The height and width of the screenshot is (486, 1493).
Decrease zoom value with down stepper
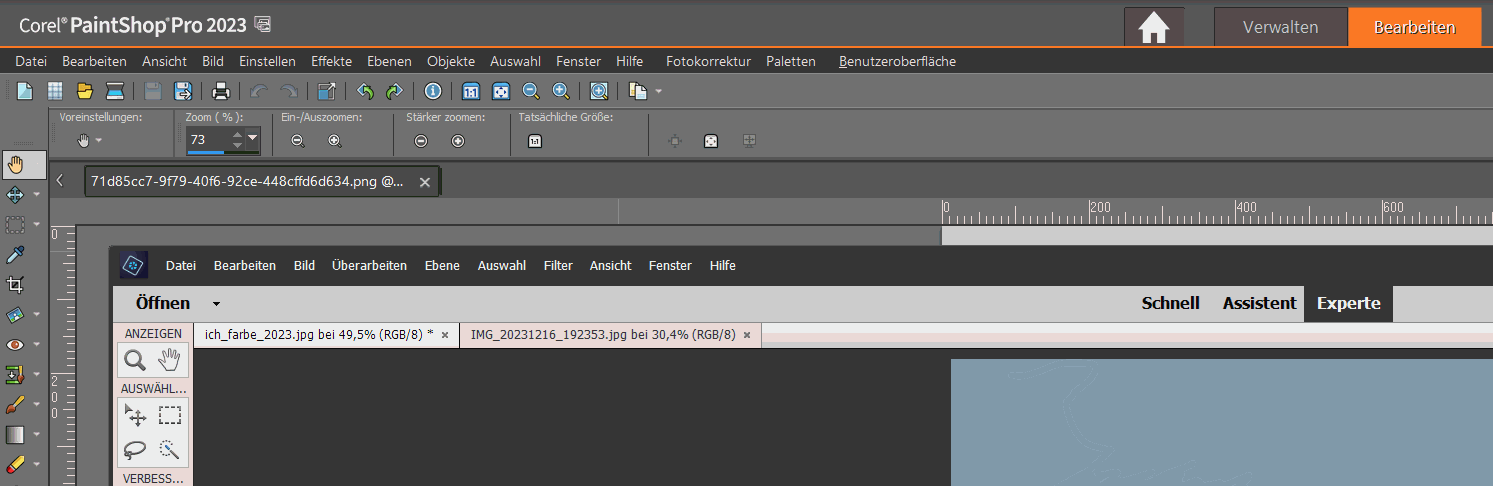237,145
